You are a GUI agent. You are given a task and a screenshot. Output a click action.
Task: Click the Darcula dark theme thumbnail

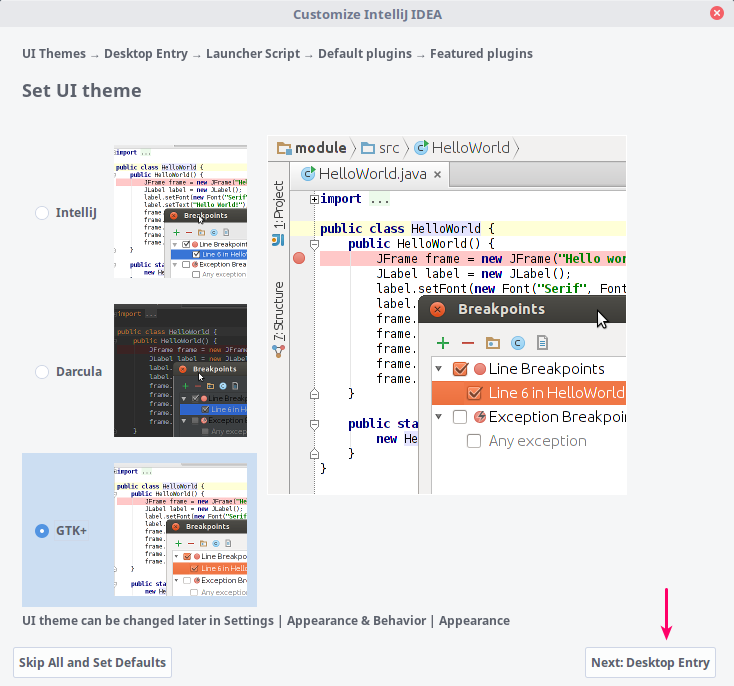coord(180,370)
